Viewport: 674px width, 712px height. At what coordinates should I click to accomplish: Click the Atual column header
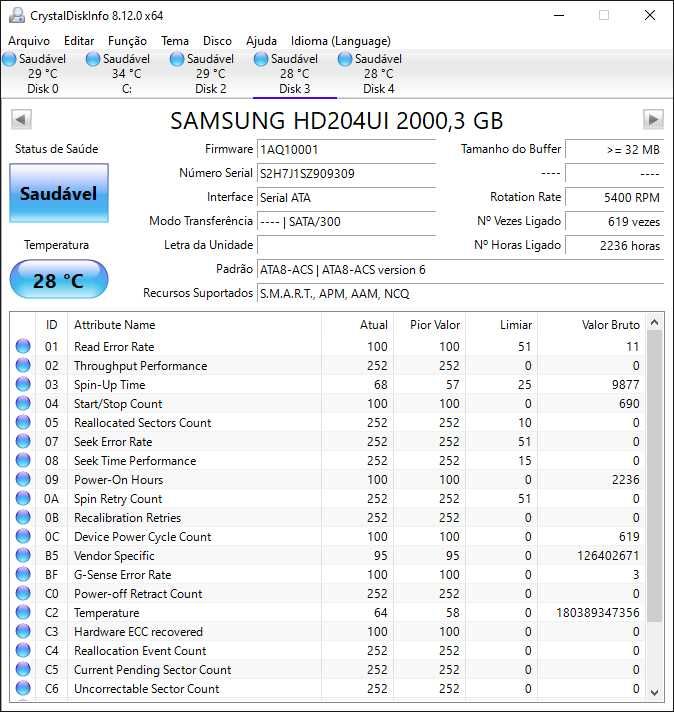357,325
